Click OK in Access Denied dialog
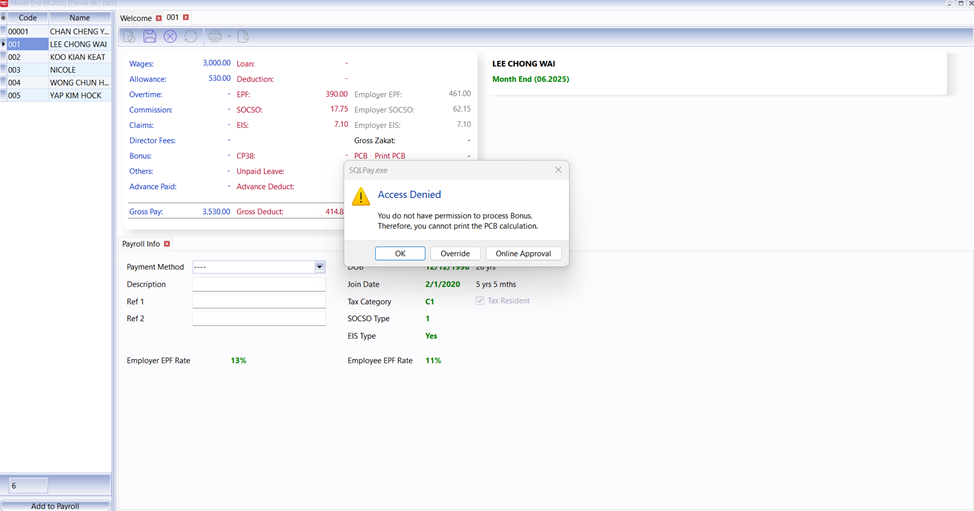The height and width of the screenshot is (511, 974). tap(400, 253)
